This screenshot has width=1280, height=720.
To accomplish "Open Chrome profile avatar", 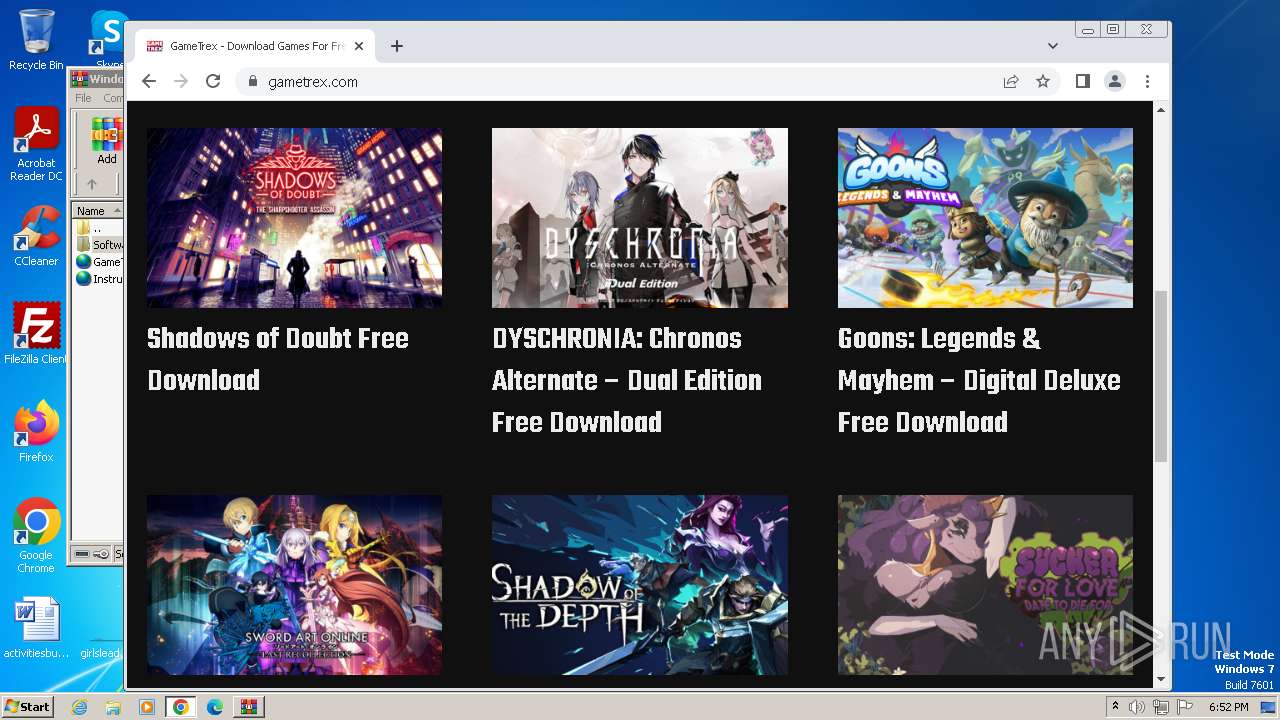I will pyautogui.click(x=1115, y=81).
